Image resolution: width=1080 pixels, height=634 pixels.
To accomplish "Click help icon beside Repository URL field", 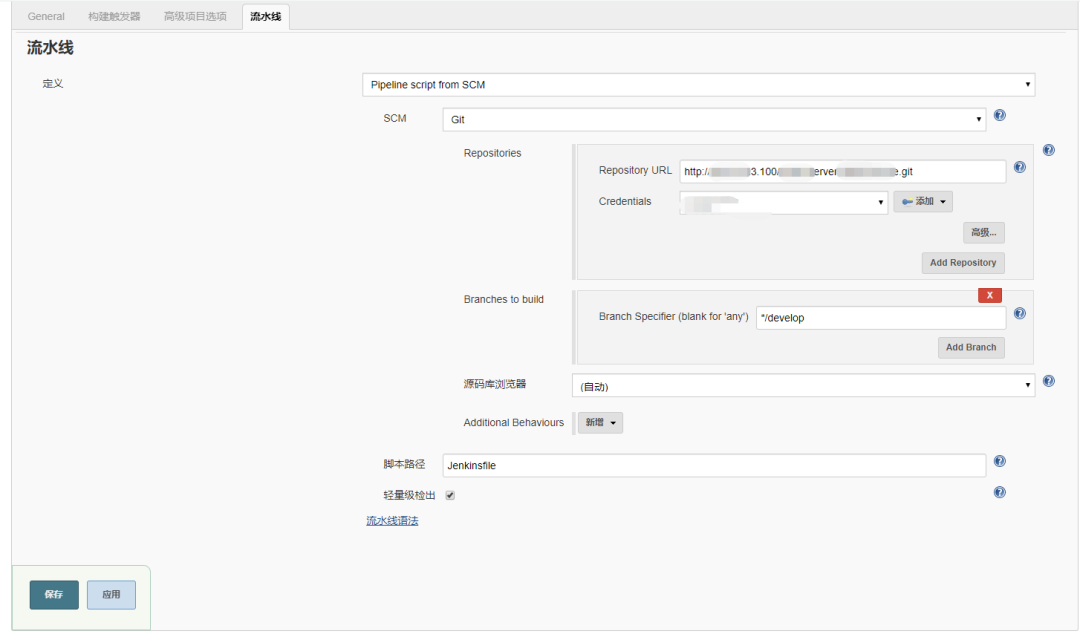I will click(1019, 168).
